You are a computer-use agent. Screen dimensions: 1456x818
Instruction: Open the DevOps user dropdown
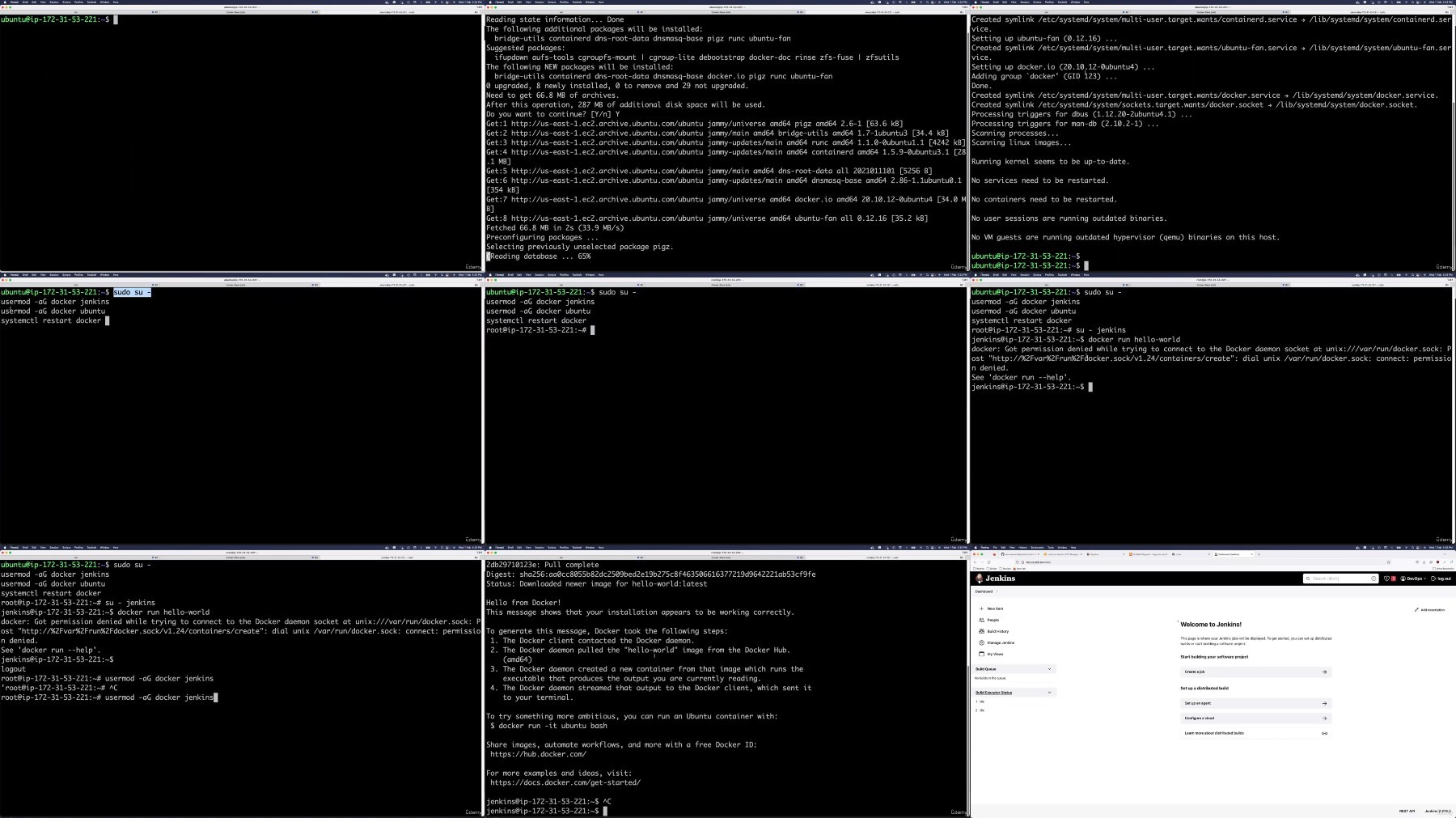tap(1412, 579)
